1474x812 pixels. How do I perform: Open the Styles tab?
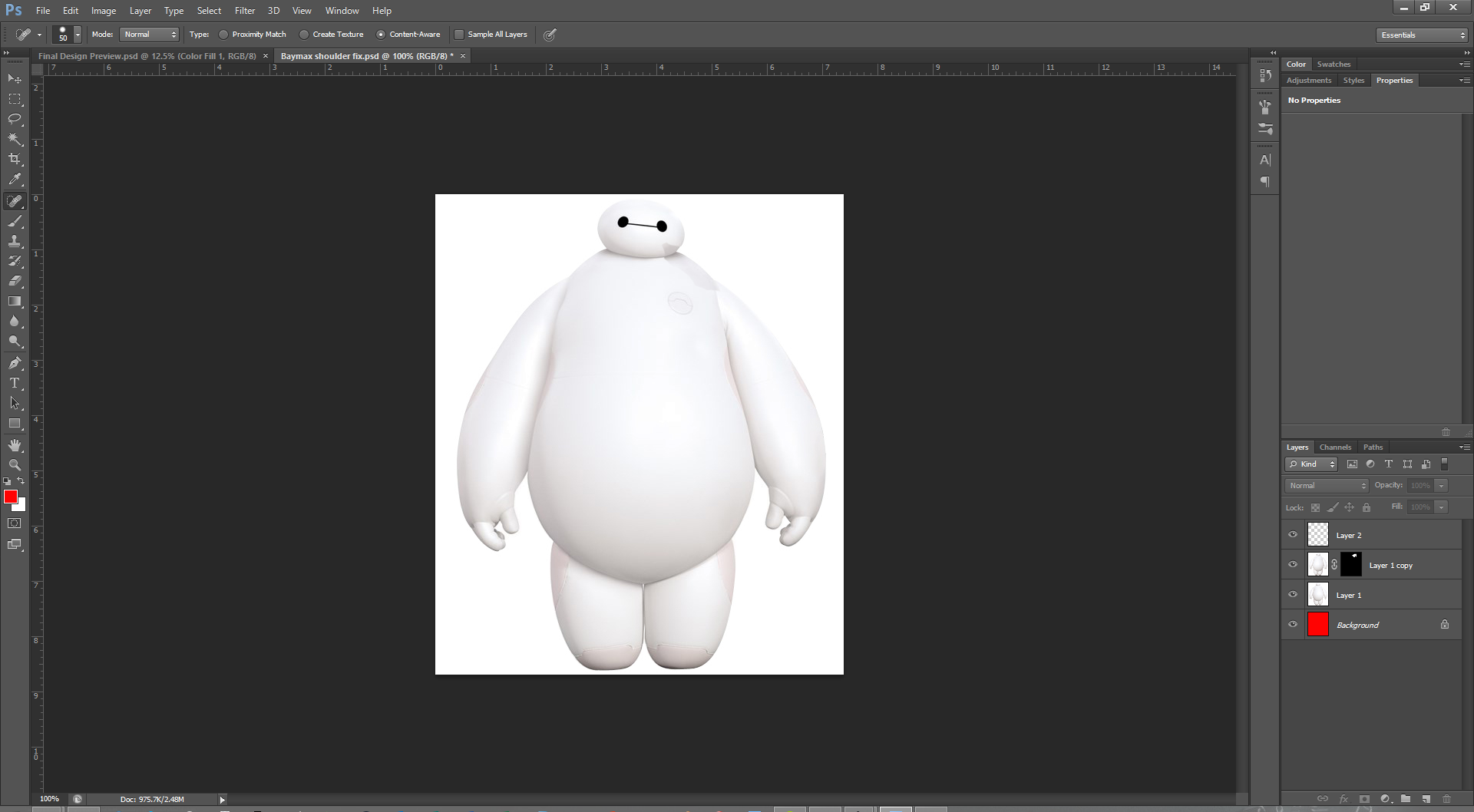1353,81
